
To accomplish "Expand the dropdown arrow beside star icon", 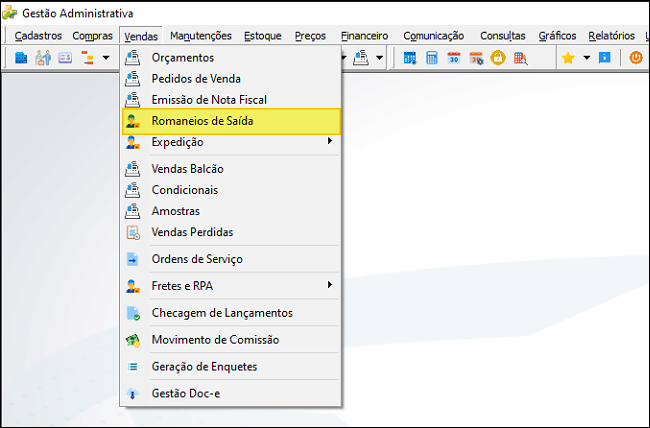I will [587, 58].
